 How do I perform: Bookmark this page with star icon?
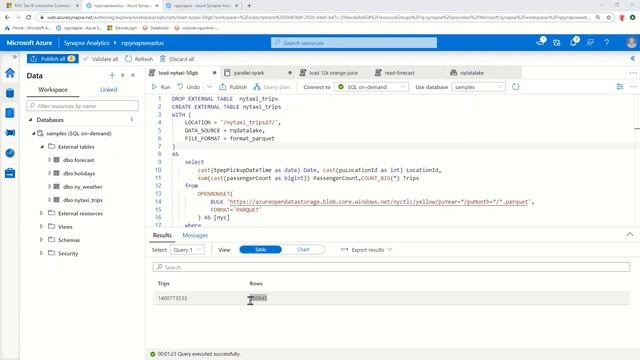pos(609,18)
